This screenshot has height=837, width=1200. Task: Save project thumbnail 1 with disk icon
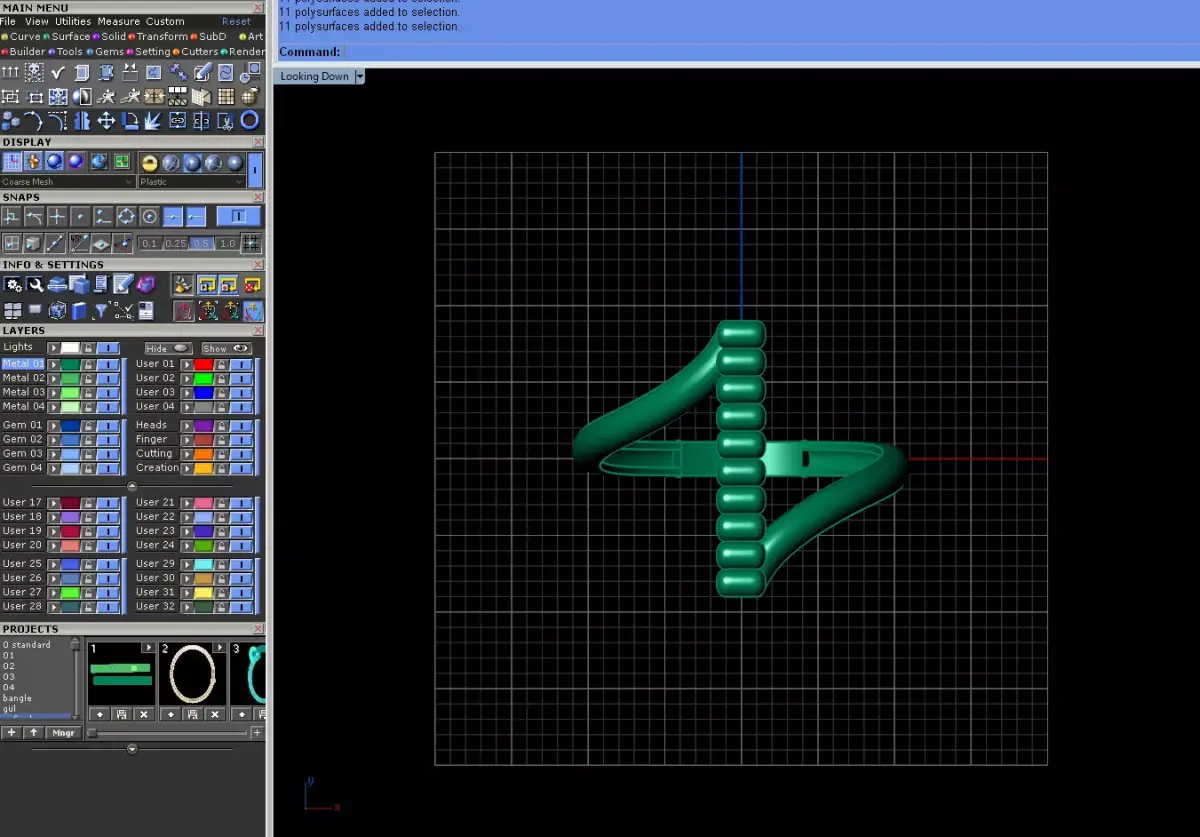[x=121, y=715]
